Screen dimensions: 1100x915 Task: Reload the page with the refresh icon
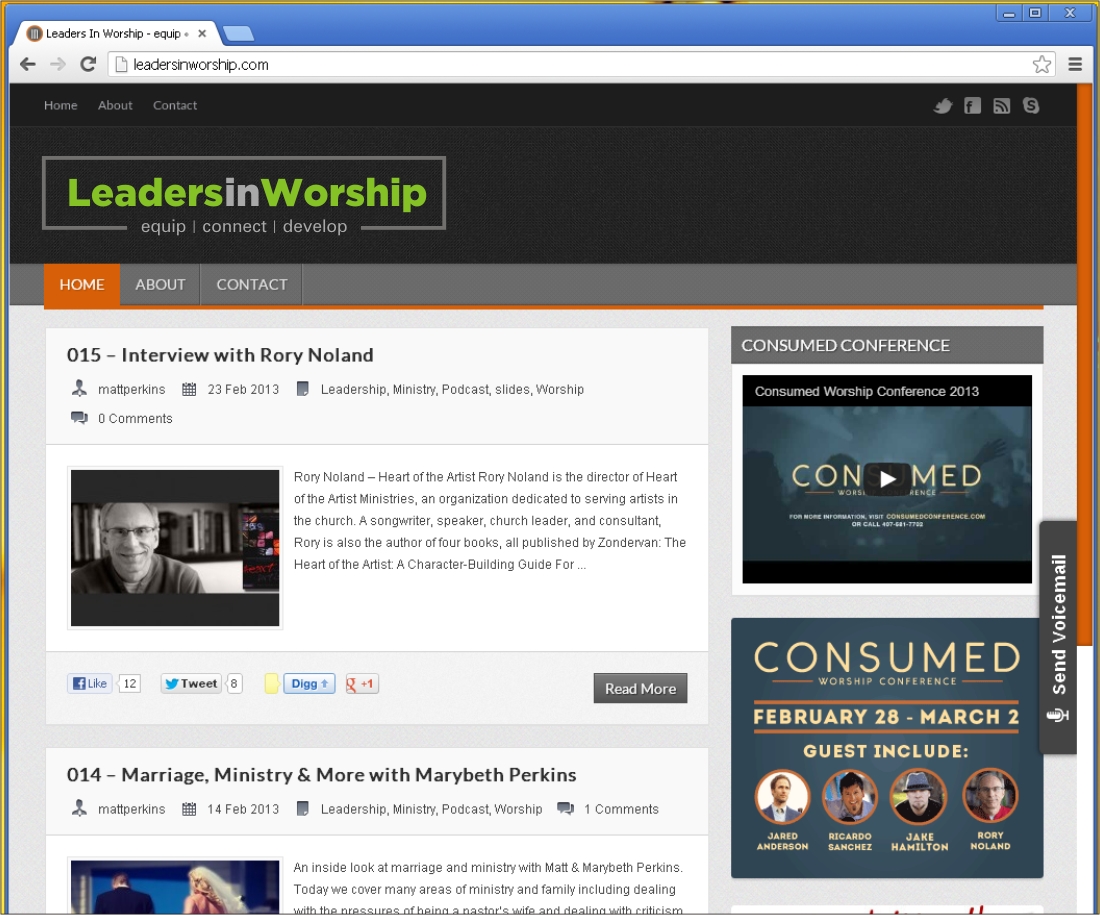[88, 65]
